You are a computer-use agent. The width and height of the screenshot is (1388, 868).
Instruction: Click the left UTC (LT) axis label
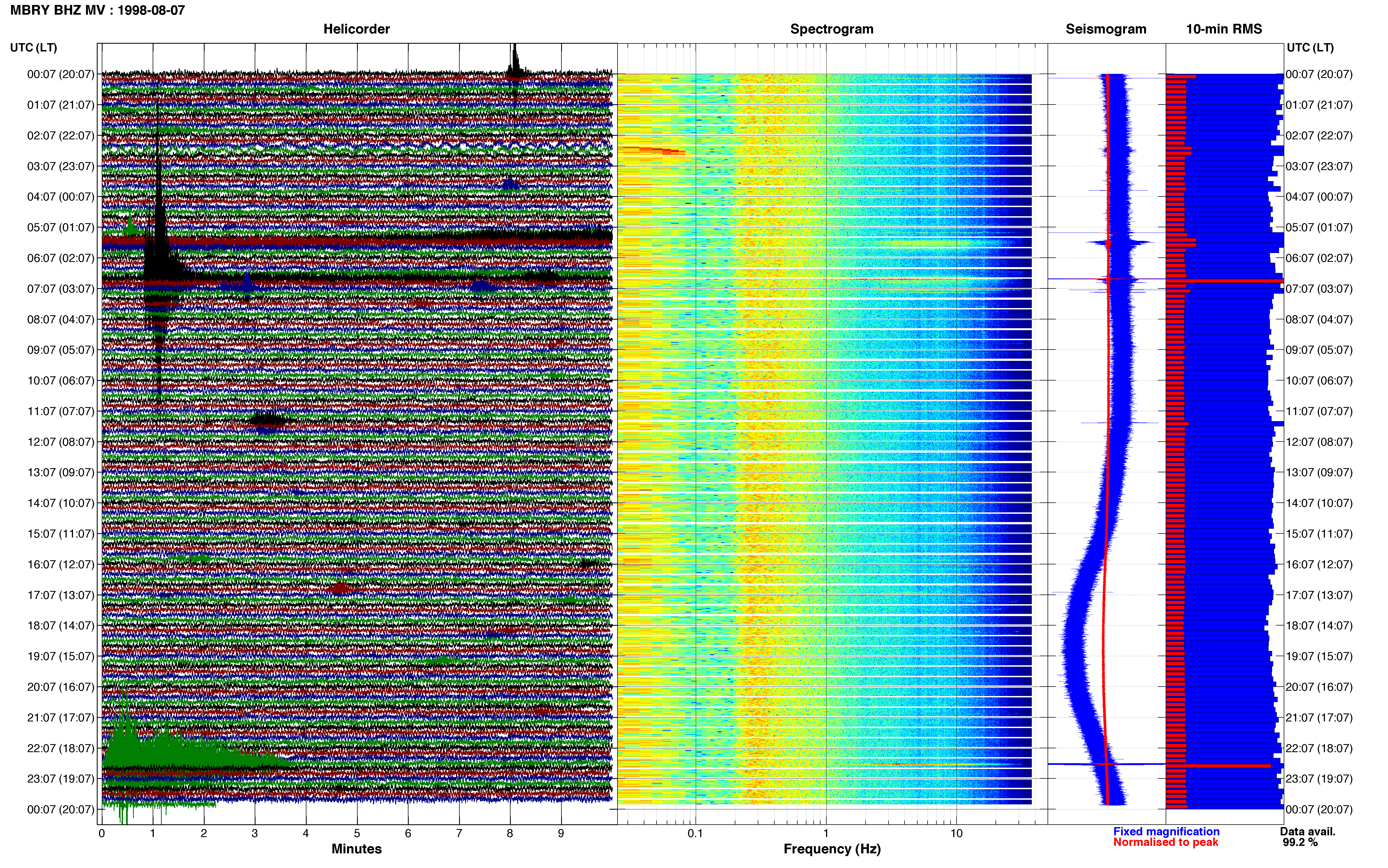33,47
